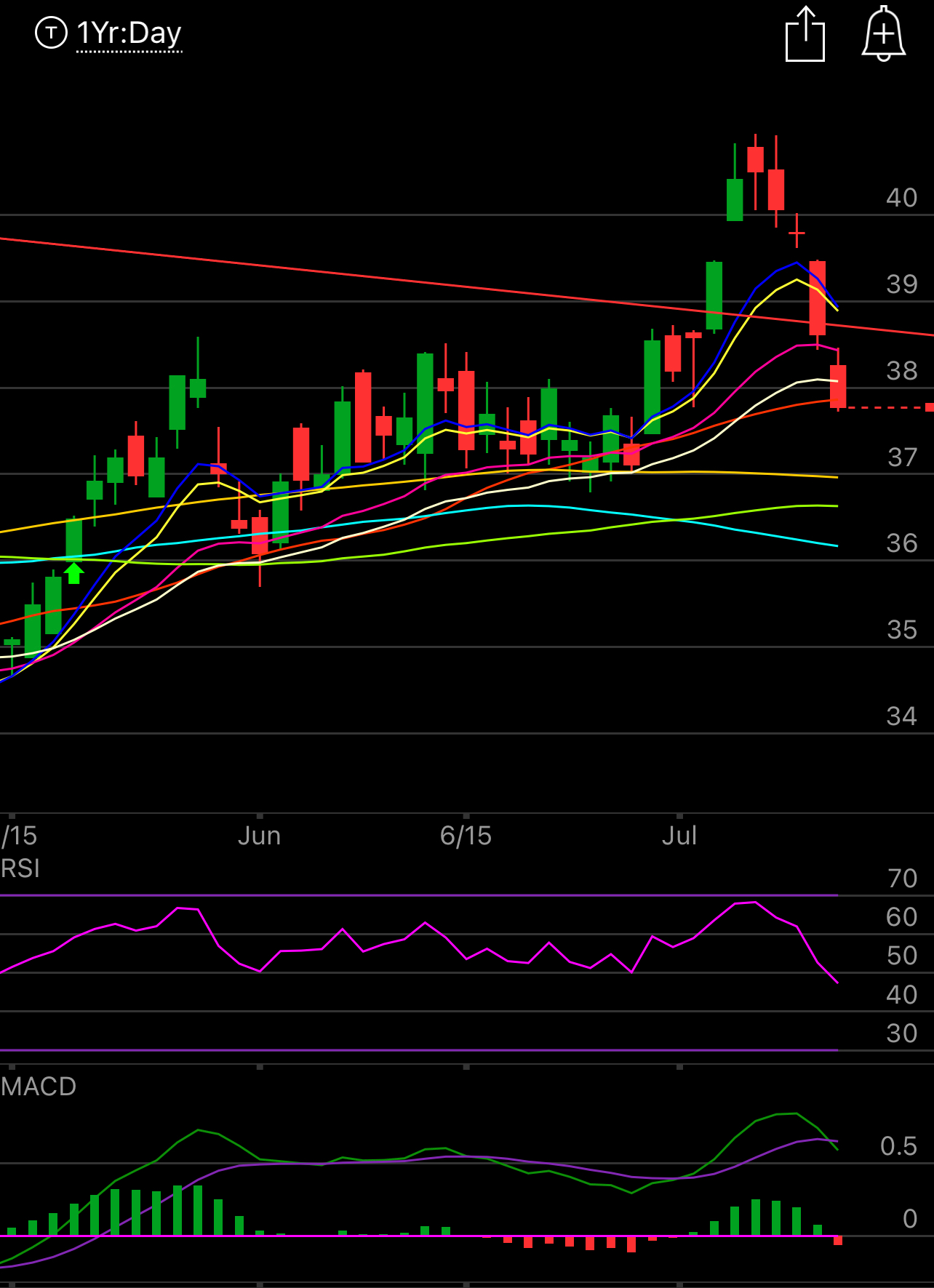The image size is (934, 1288).
Task: Tap the 35 price axis label
Action: click(x=902, y=630)
